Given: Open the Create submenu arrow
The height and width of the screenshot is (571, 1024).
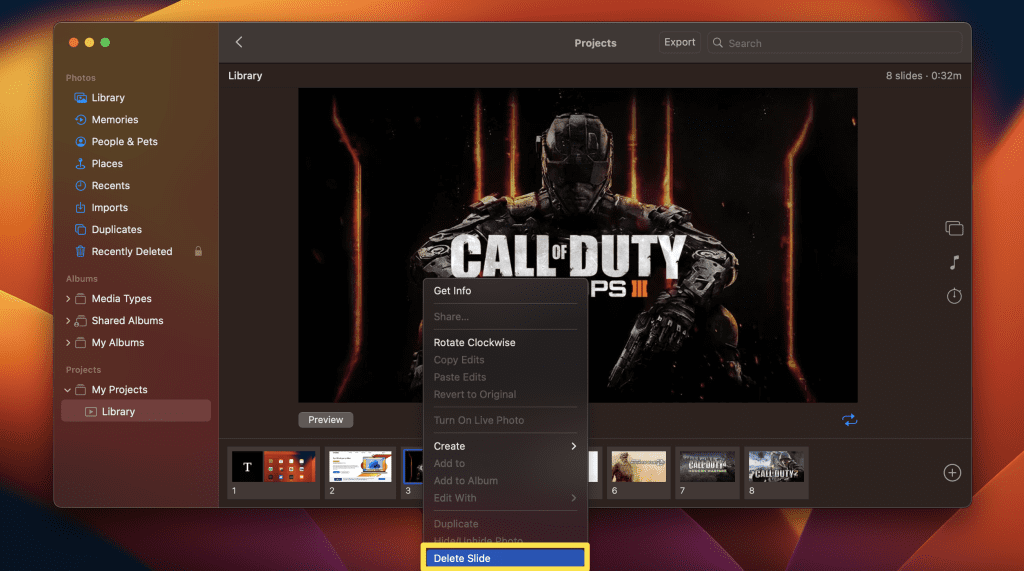Looking at the screenshot, I should tap(573, 446).
